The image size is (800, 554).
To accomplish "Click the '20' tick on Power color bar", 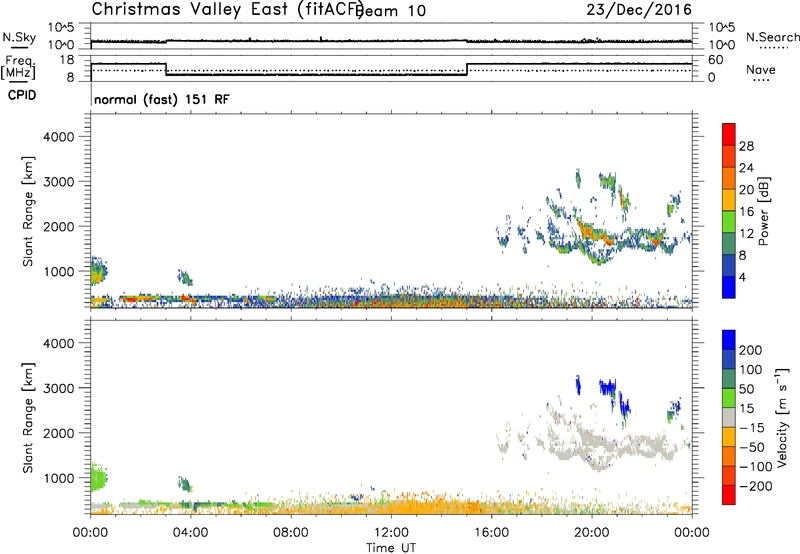I will pyautogui.click(x=746, y=190).
